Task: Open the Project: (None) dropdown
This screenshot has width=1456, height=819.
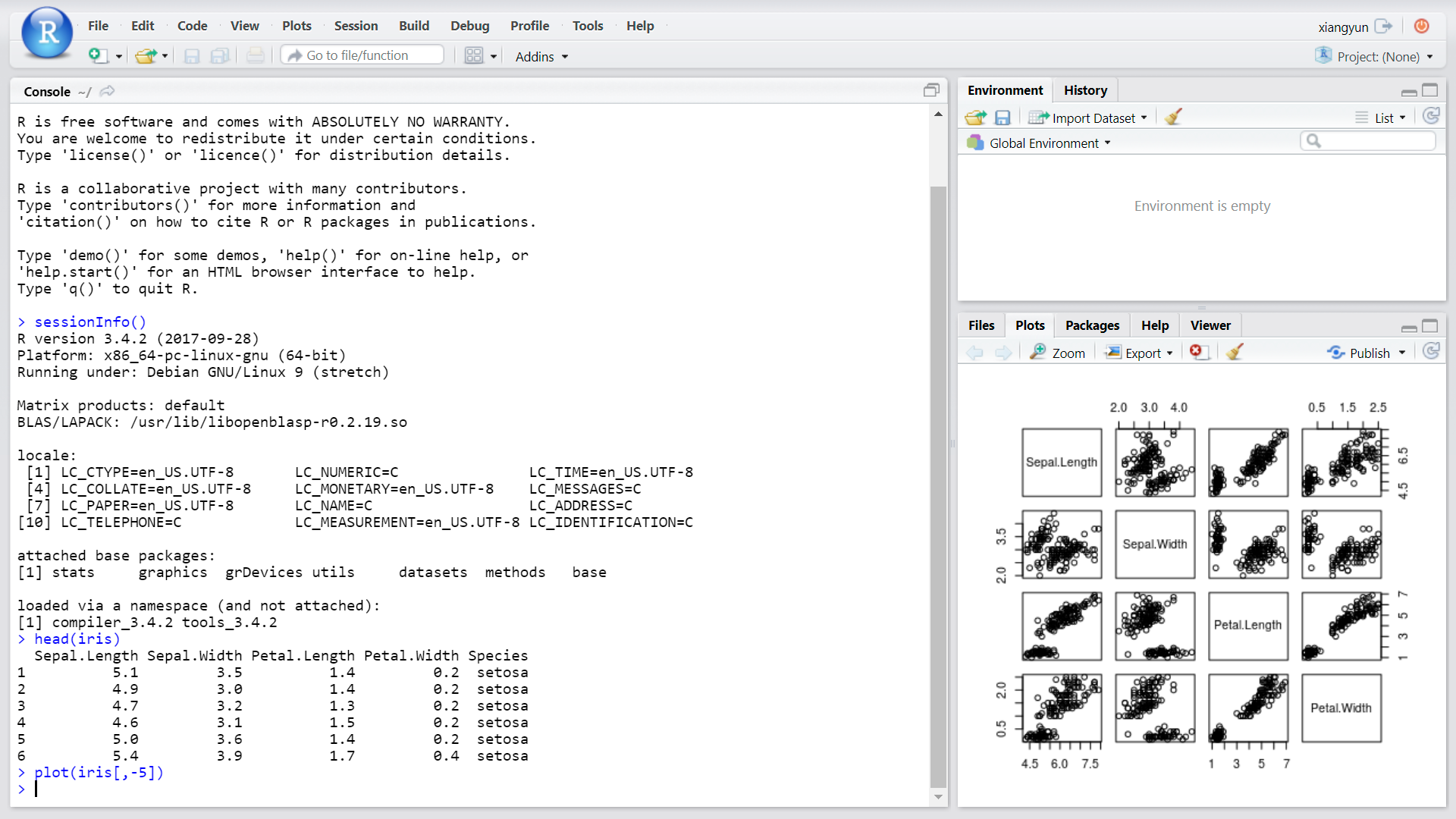Action: (x=1378, y=57)
